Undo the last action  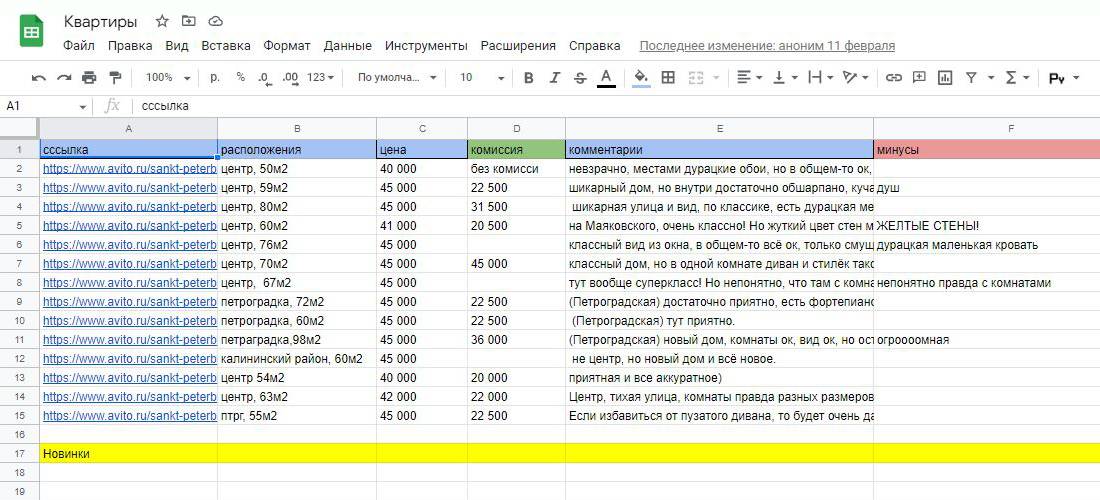click(39, 77)
